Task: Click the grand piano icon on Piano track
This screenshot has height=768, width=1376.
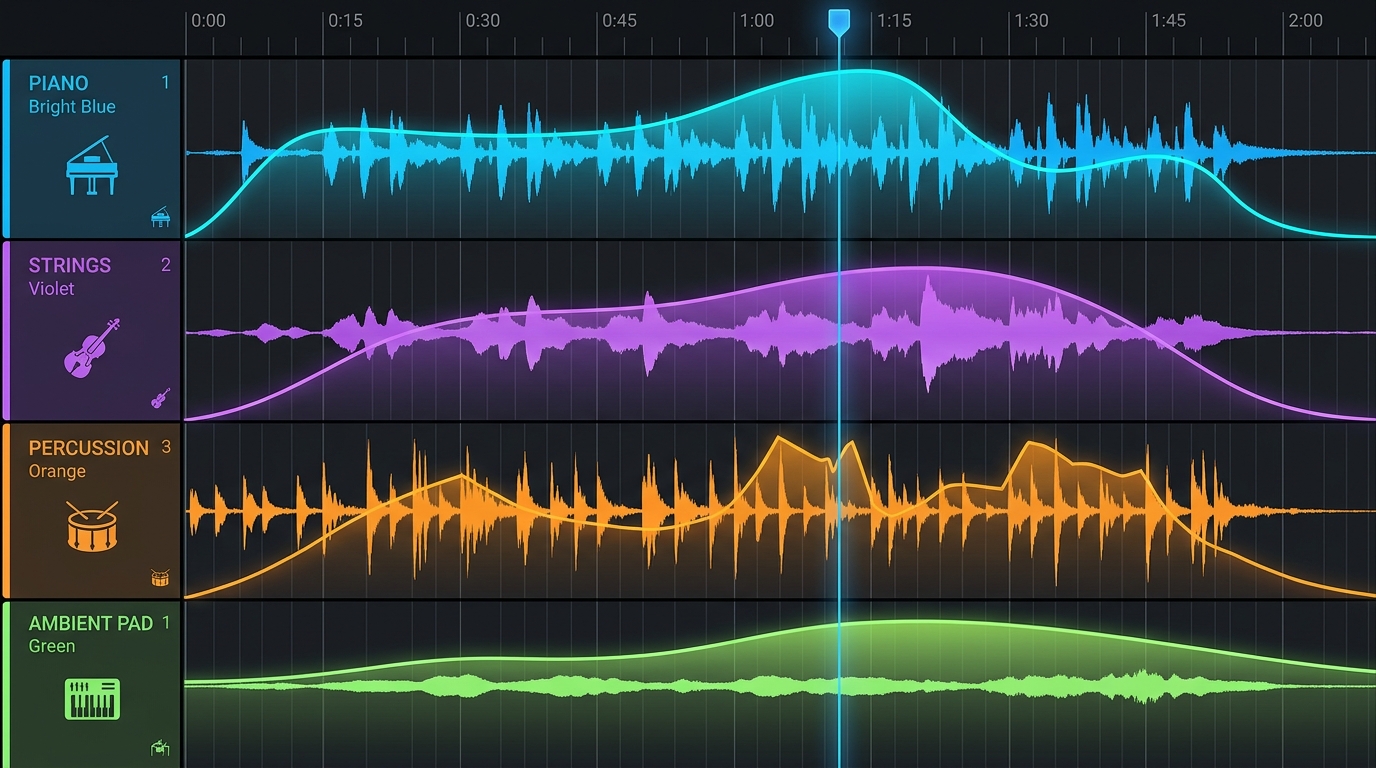Action: [x=91, y=167]
